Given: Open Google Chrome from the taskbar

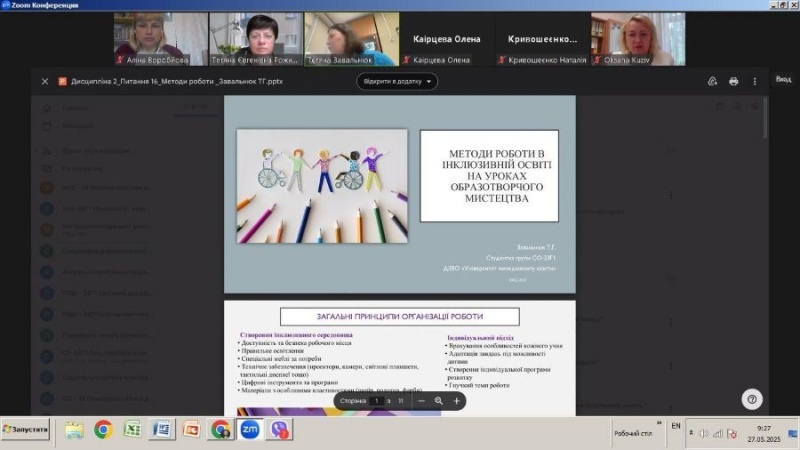Looking at the screenshot, I should point(102,430).
